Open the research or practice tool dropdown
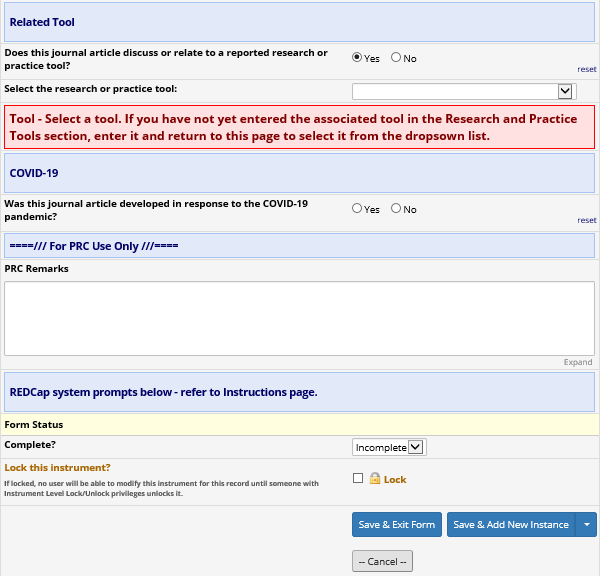The image size is (601, 576). 463,91
